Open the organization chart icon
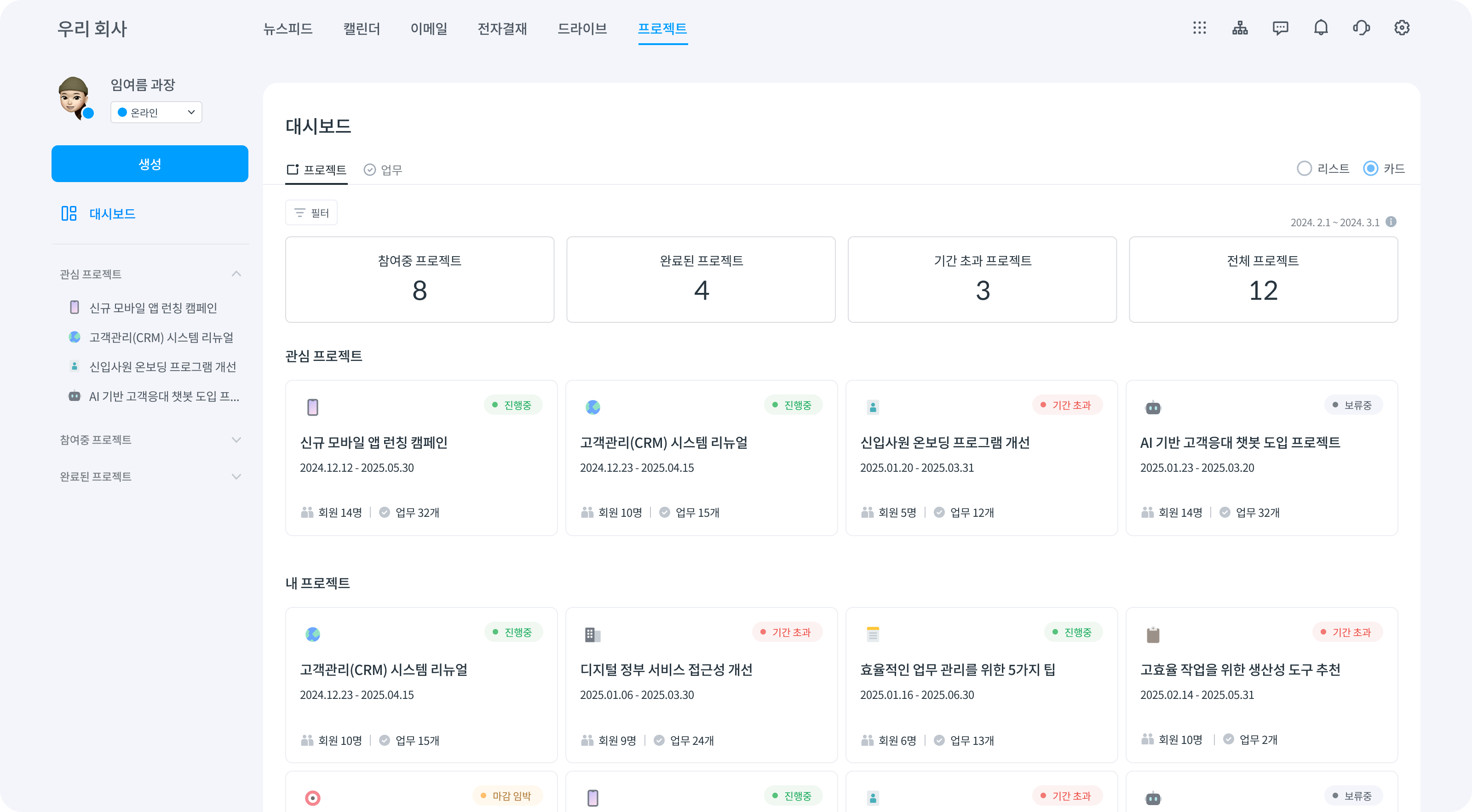 (1240, 28)
